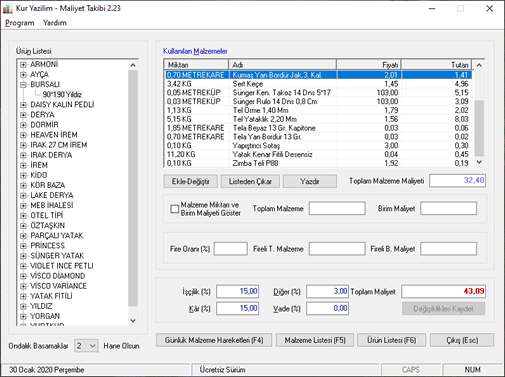Select YORGAN in the product tree

(x=45, y=316)
